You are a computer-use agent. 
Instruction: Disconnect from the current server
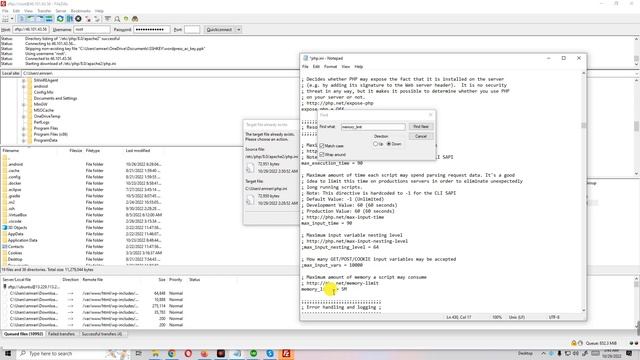88,19
